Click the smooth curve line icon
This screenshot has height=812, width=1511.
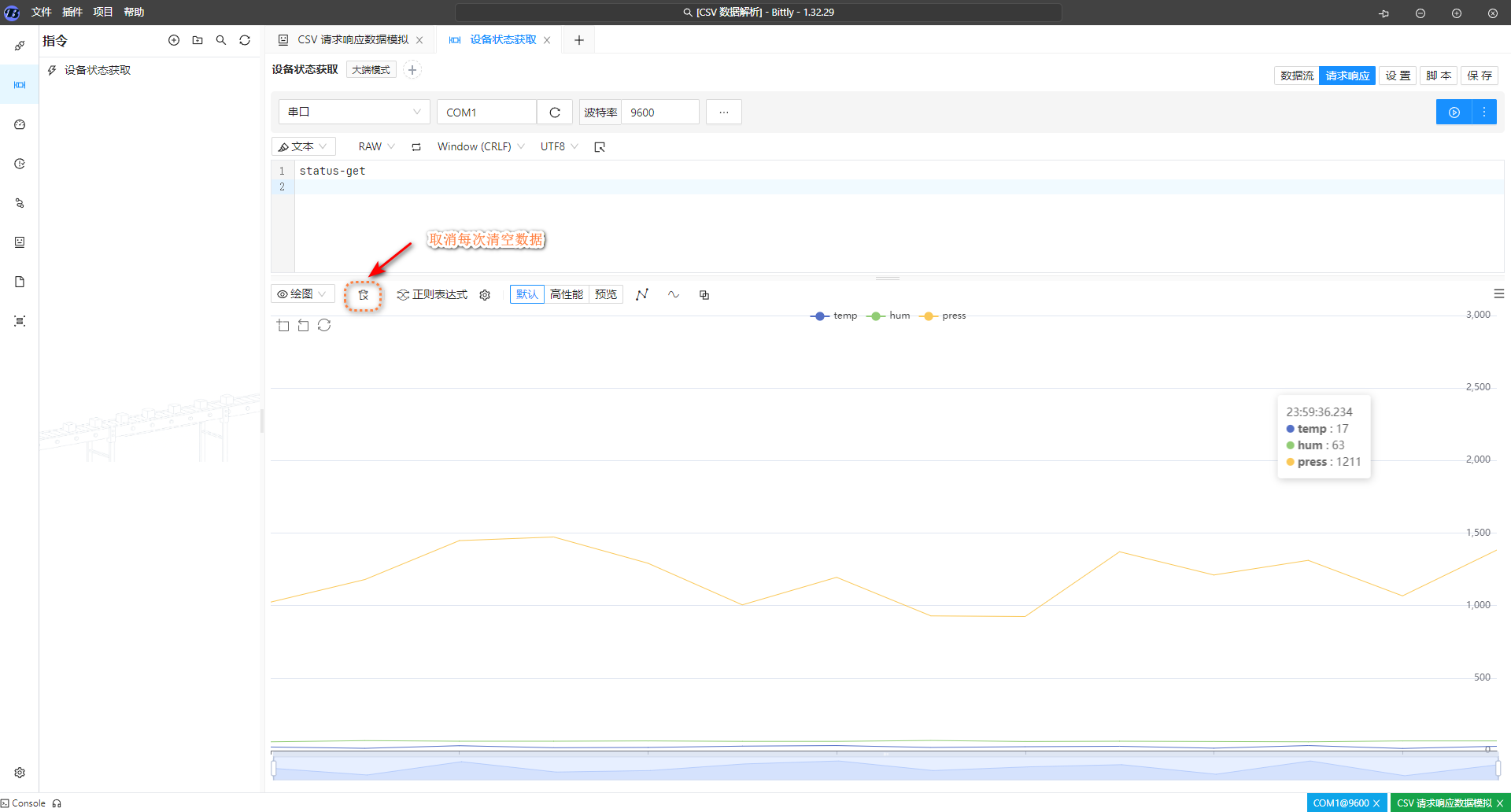(x=674, y=294)
